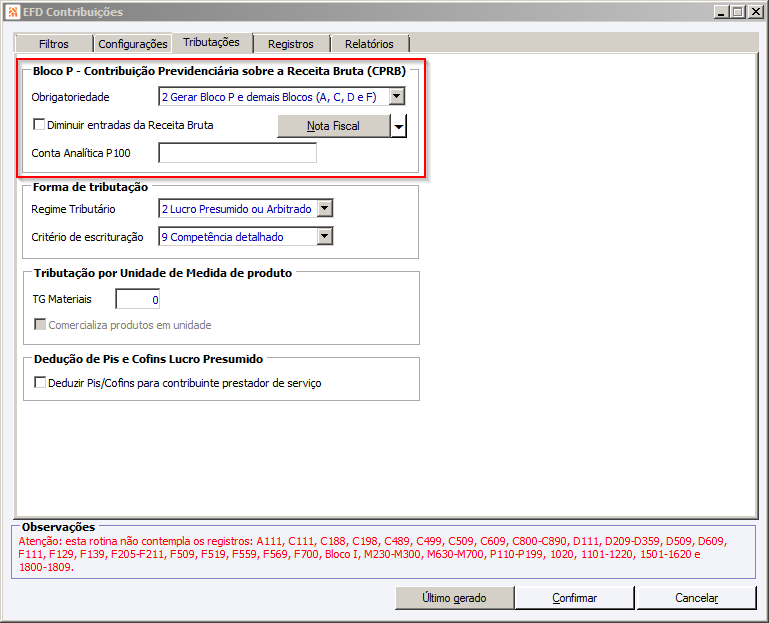Click the Forma de tributação group title
The image size is (769, 623).
click(x=90, y=187)
